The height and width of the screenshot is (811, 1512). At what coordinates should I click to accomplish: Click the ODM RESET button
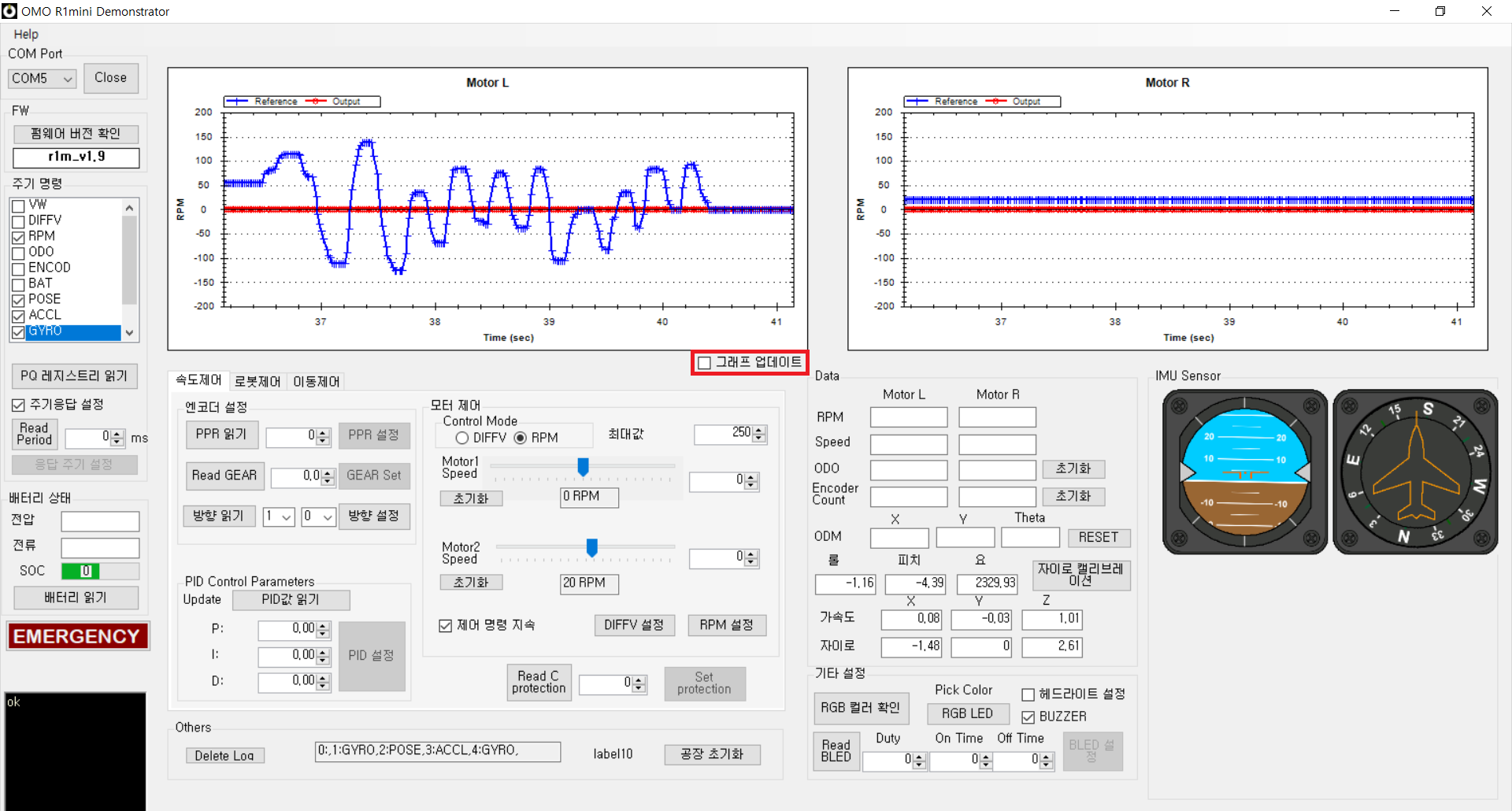point(1099,538)
